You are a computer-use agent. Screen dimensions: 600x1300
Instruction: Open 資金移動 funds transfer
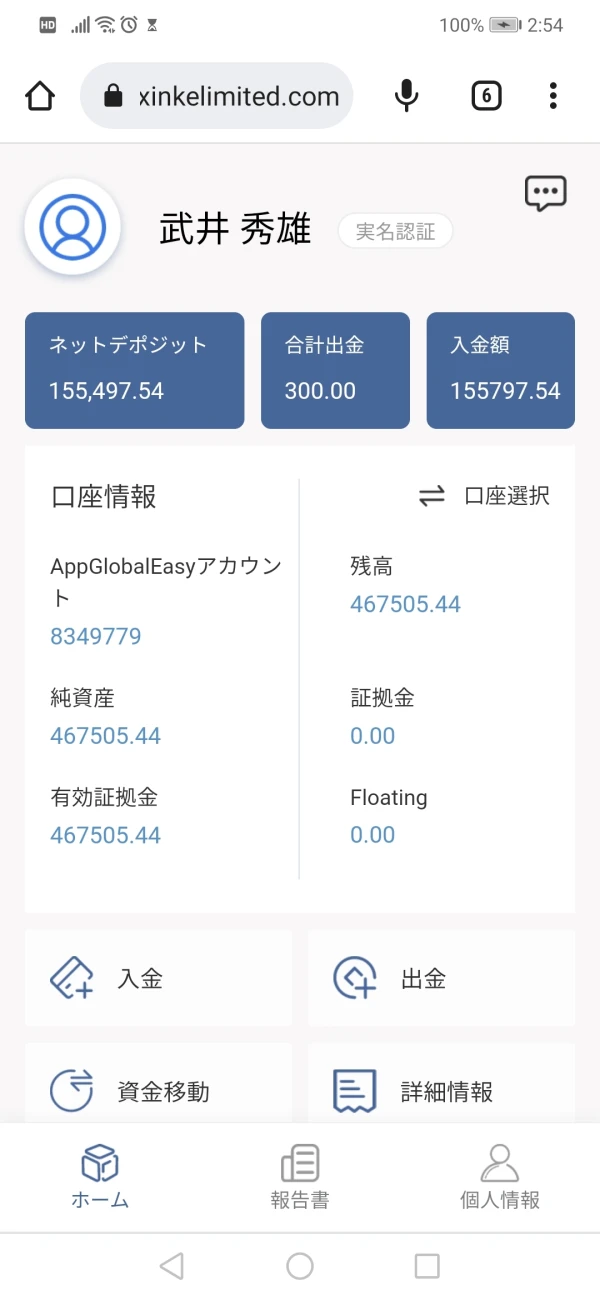(158, 1090)
